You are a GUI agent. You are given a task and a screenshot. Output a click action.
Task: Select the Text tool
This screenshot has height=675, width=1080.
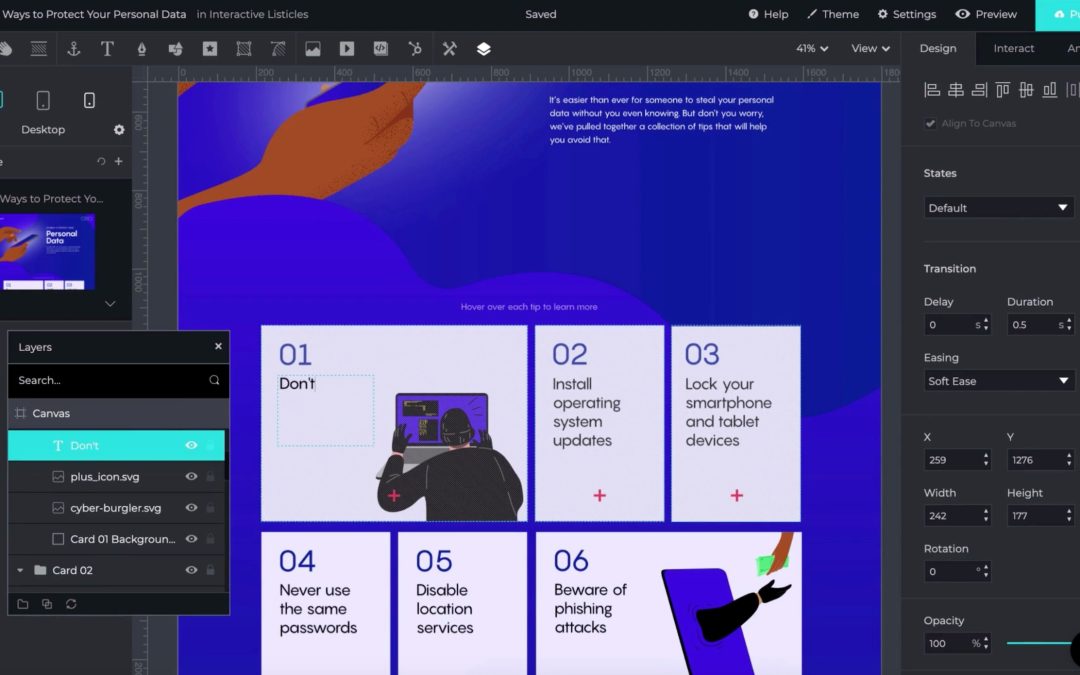pos(107,49)
